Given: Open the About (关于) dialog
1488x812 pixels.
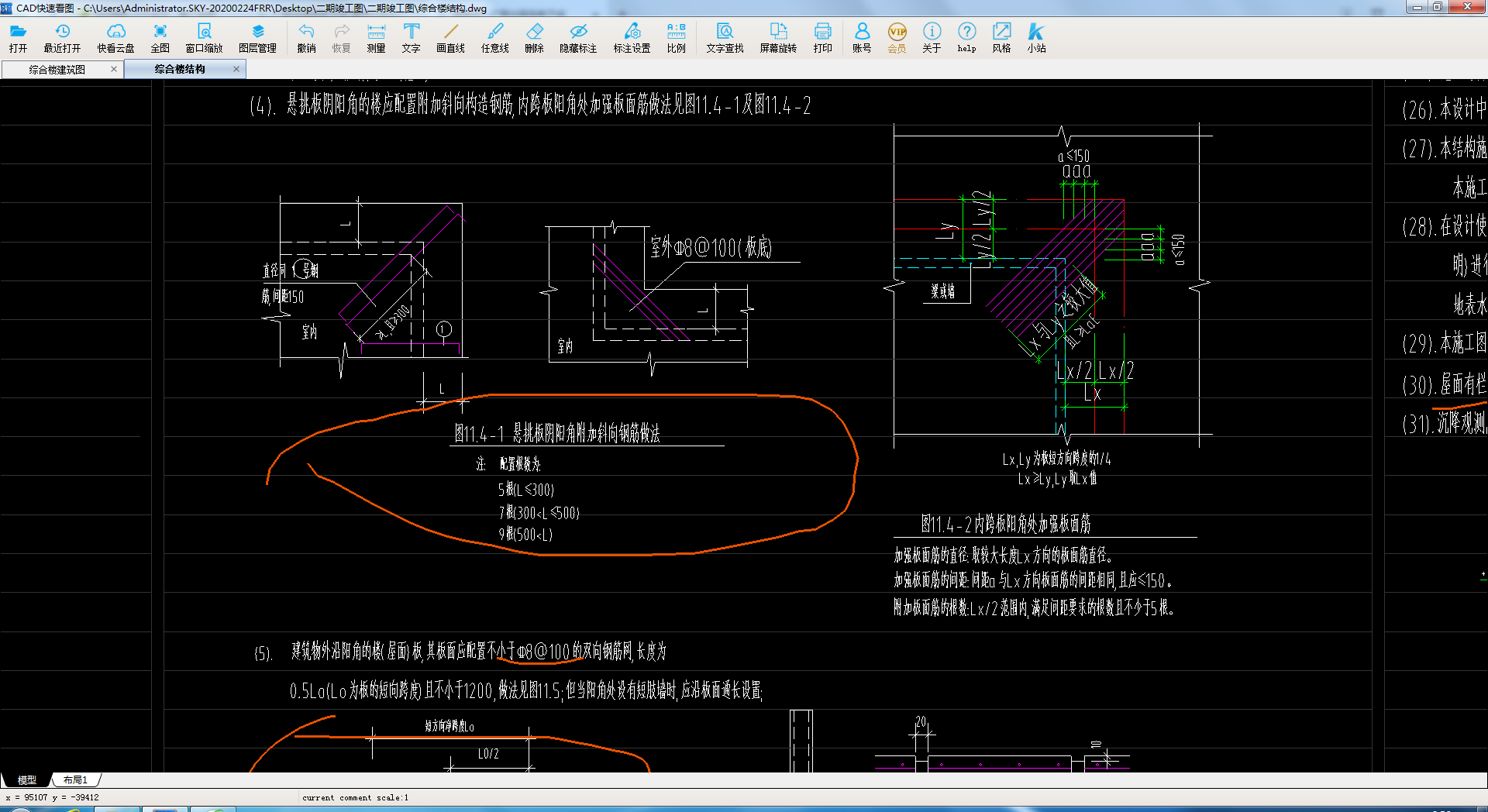Looking at the screenshot, I should pyautogui.click(x=932, y=37).
